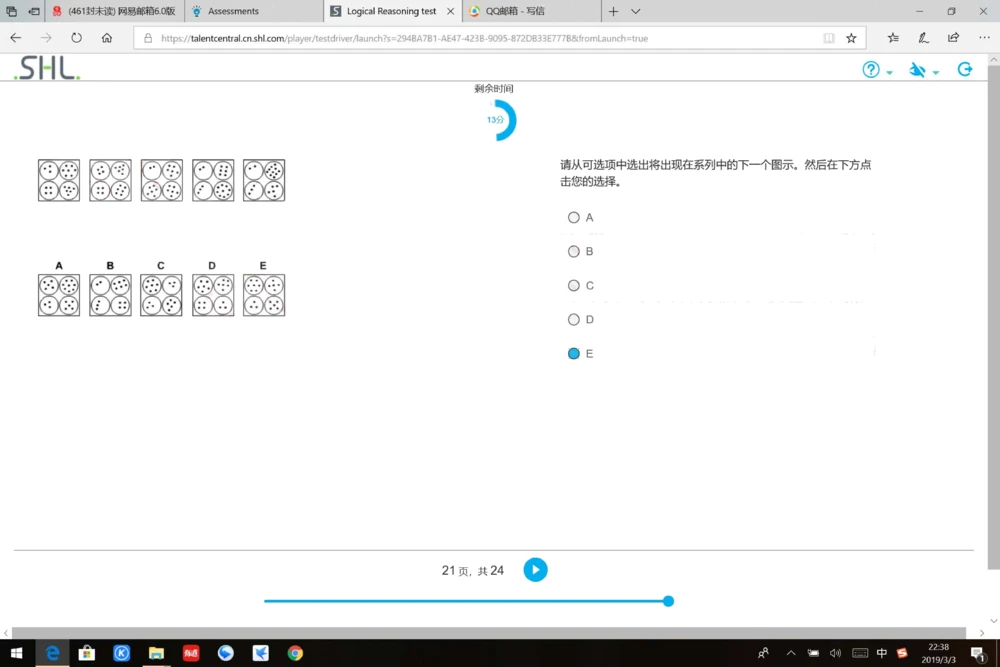Image resolution: width=1000 pixels, height=667 pixels.
Task: Expand the eye-slash icon dropdown arrow
Action: coord(934,73)
